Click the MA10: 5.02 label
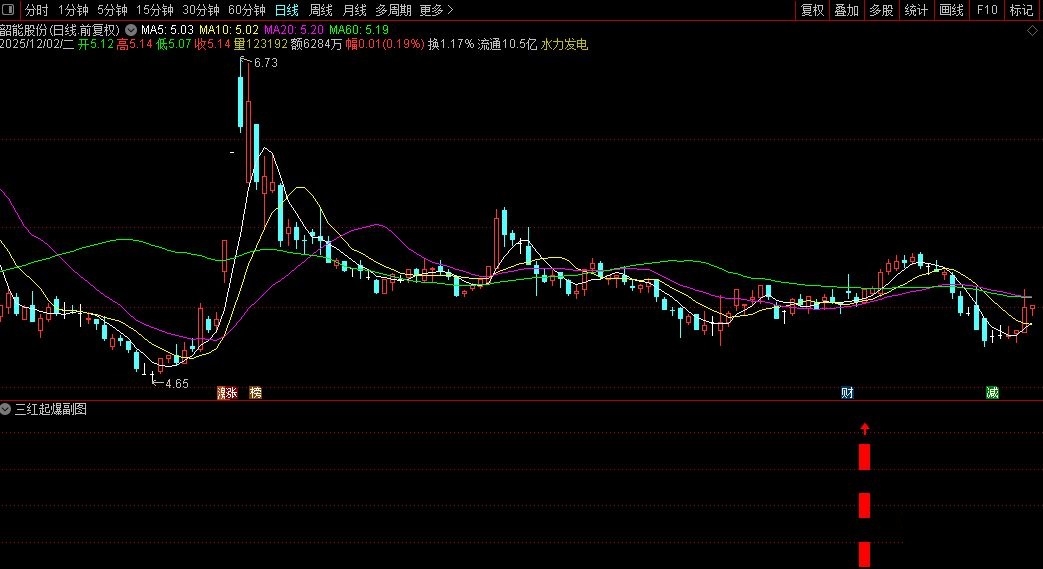The width and height of the screenshot is (1043, 569). coord(229,30)
